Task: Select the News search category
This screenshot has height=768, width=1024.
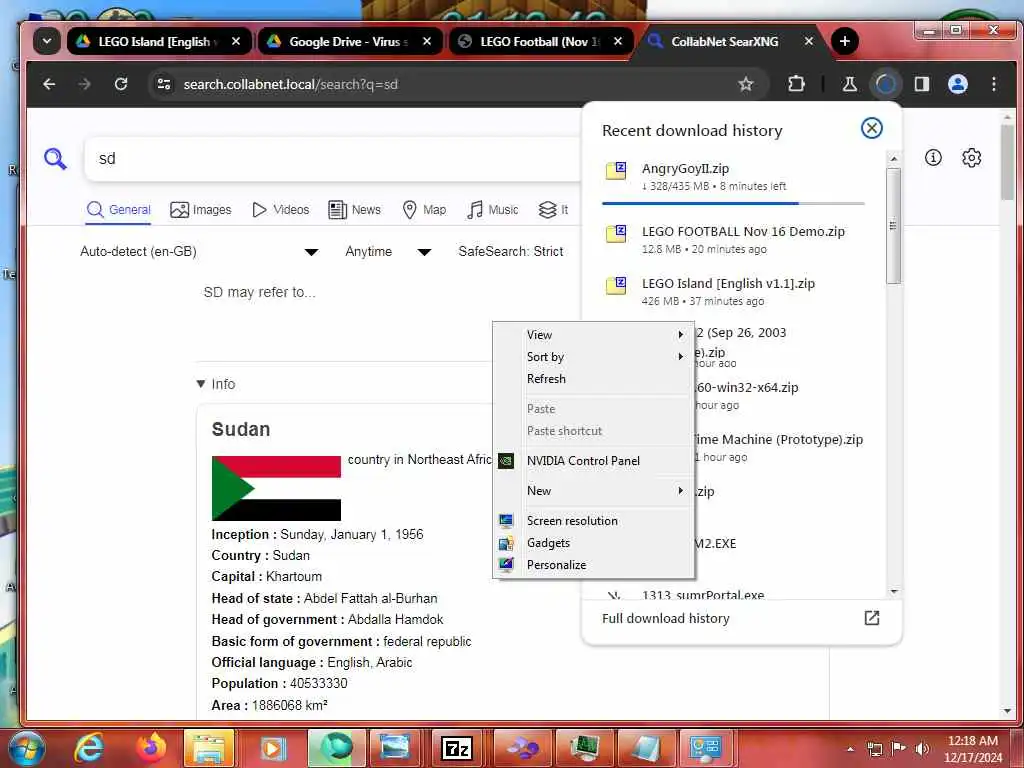Action: [355, 210]
